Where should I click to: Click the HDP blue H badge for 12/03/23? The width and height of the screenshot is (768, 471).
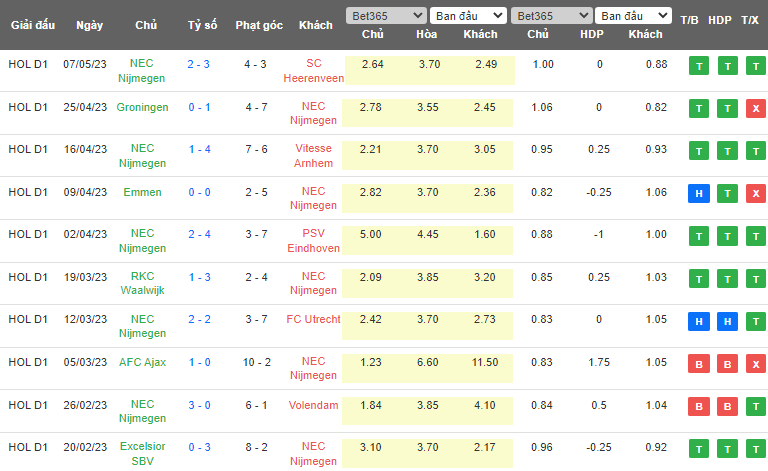click(728, 322)
